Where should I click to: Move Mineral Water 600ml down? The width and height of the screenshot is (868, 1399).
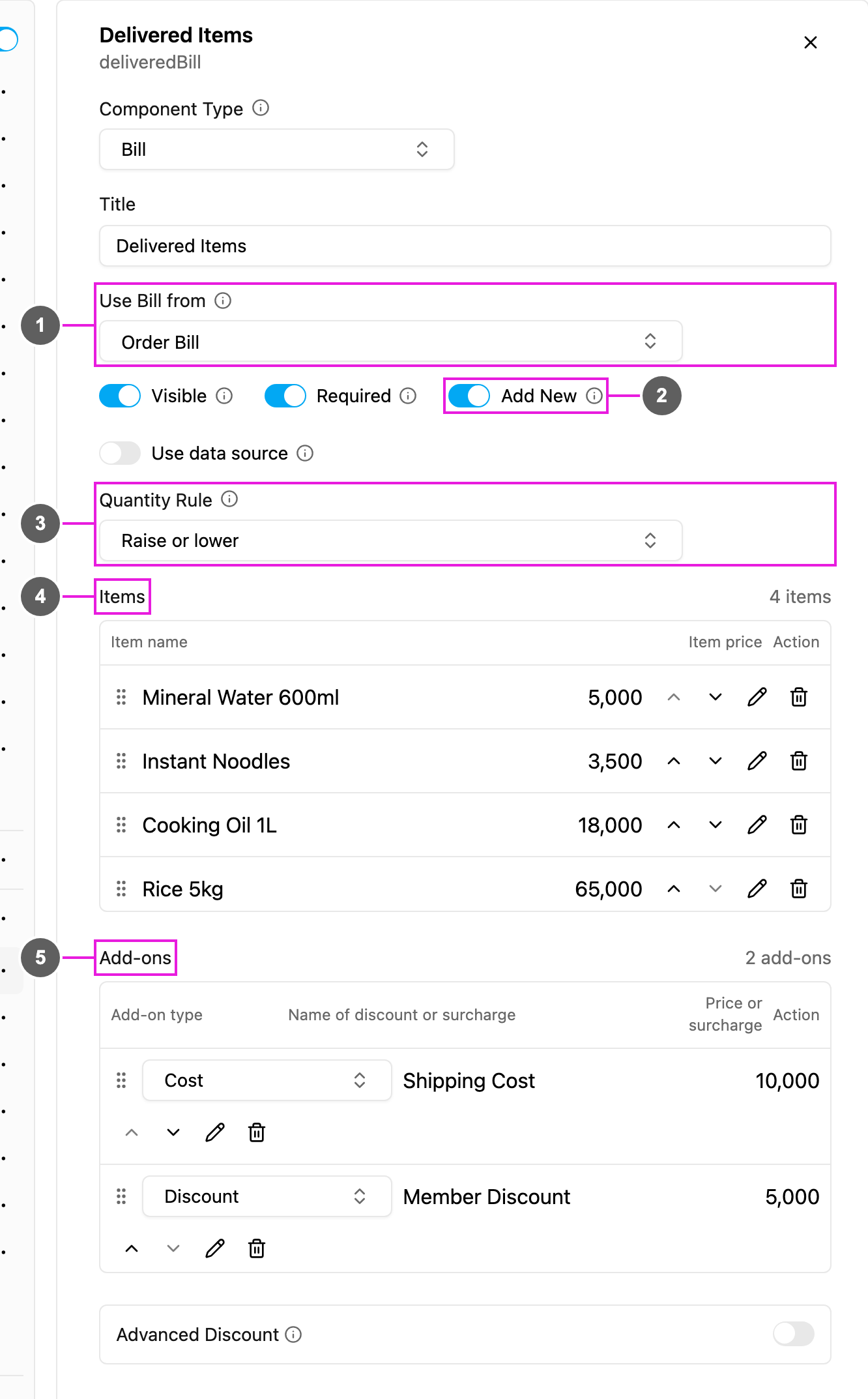tap(716, 697)
